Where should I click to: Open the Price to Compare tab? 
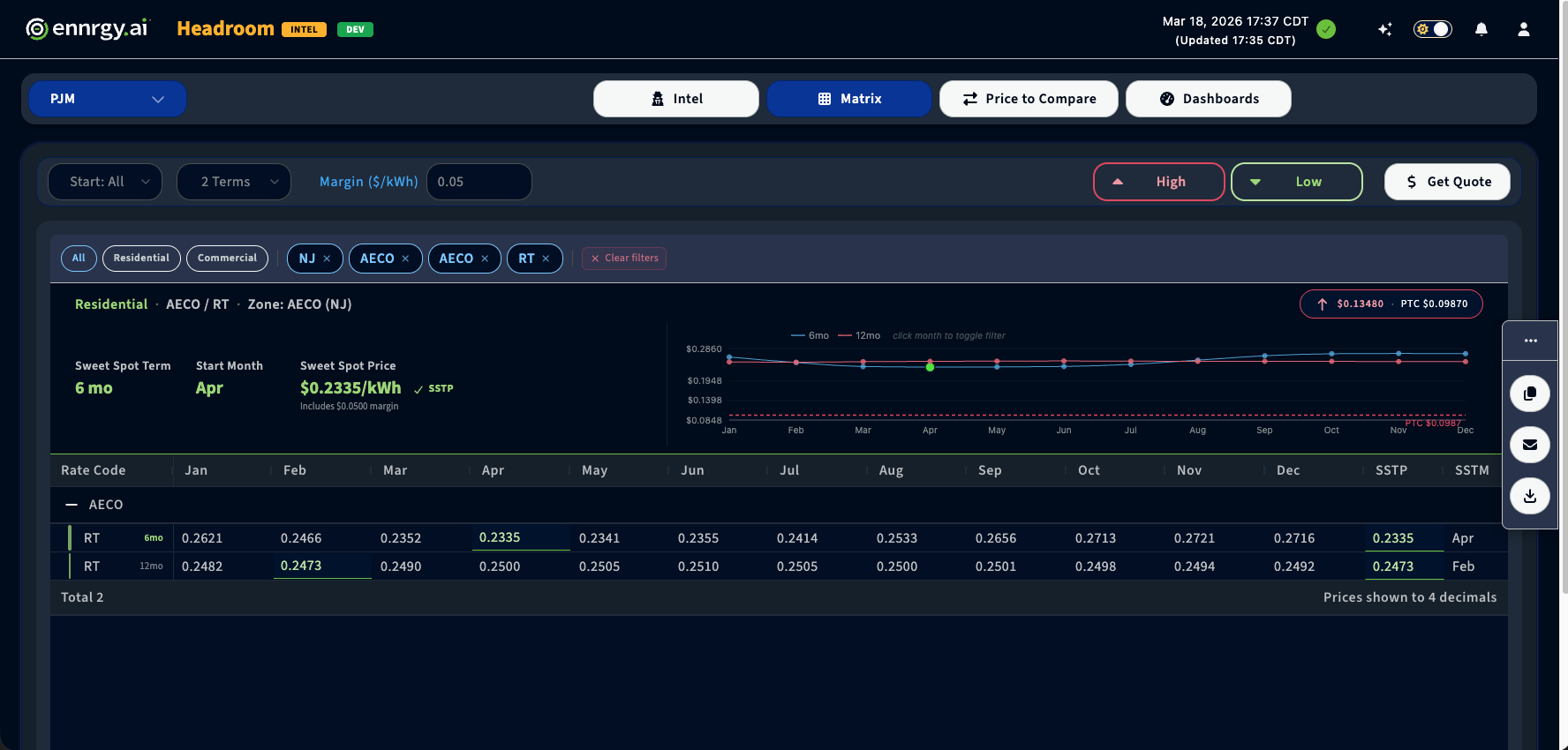click(x=1029, y=99)
